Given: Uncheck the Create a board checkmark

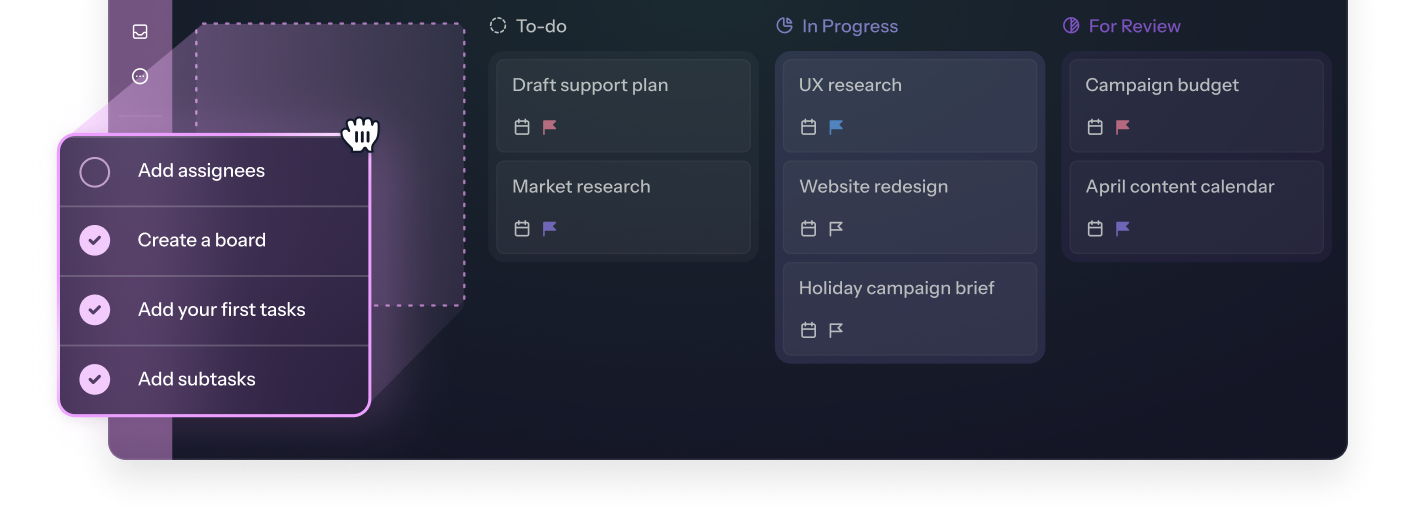Looking at the screenshot, I should click(x=95, y=240).
